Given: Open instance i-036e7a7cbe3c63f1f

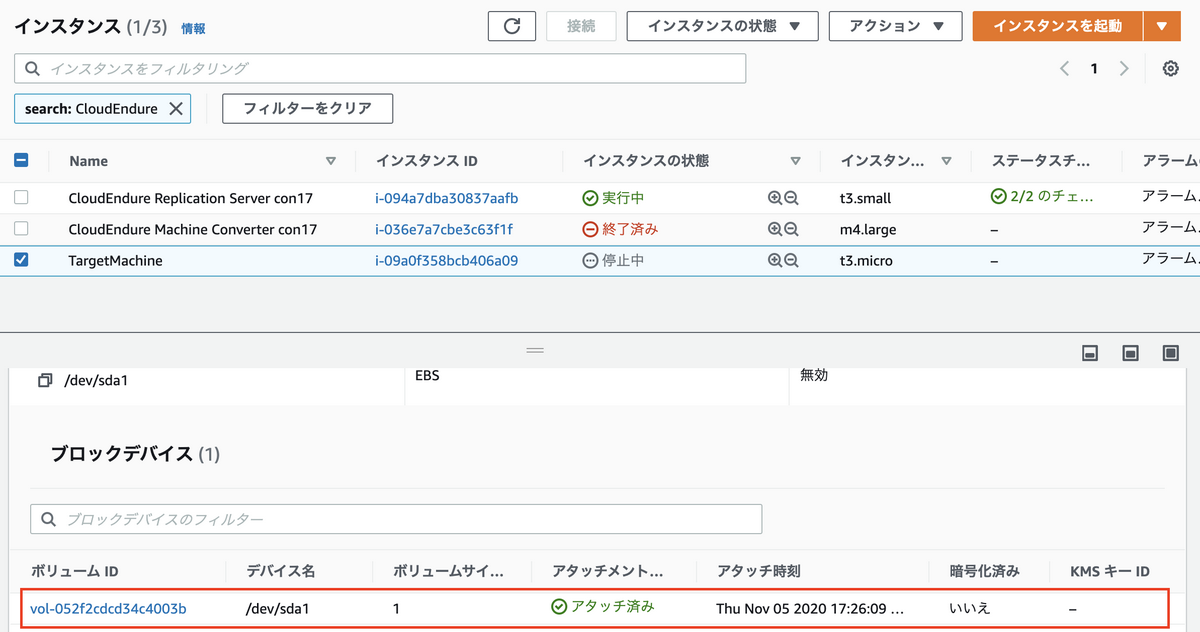Looking at the screenshot, I should coord(444,229).
